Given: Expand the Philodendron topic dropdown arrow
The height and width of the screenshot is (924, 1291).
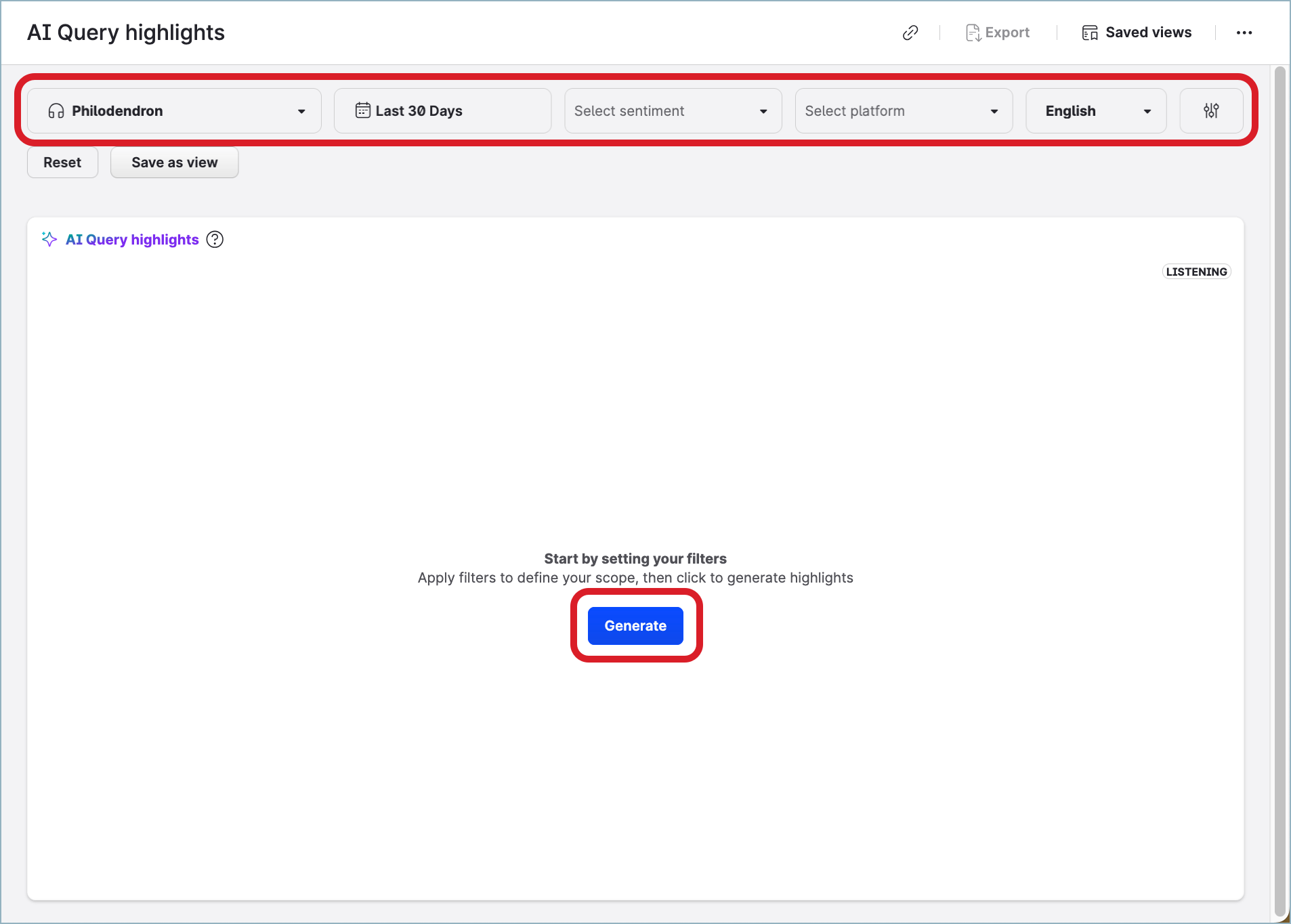Looking at the screenshot, I should tap(301, 111).
